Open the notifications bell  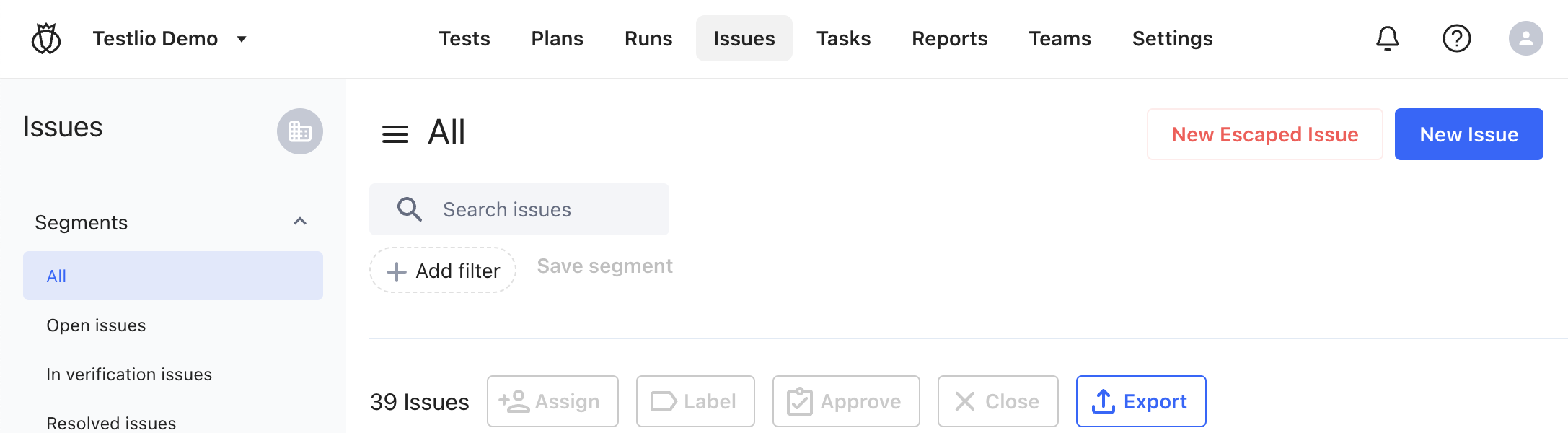[1387, 38]
